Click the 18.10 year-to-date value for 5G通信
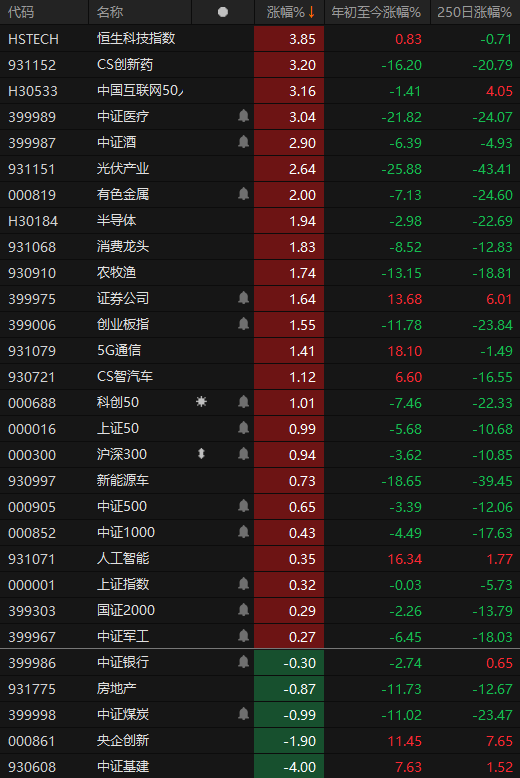 (404, 351)
